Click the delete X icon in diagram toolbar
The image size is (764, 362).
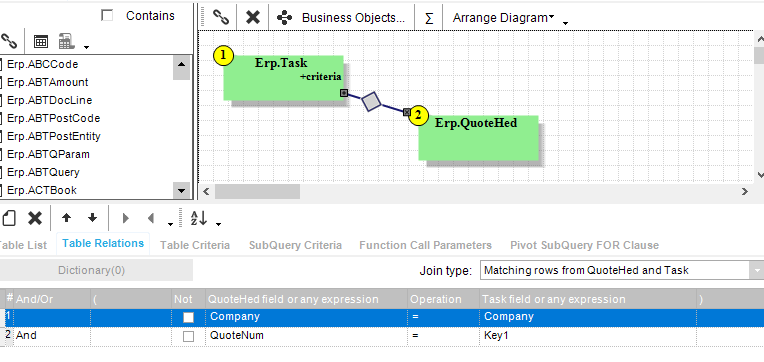(253, 18)
